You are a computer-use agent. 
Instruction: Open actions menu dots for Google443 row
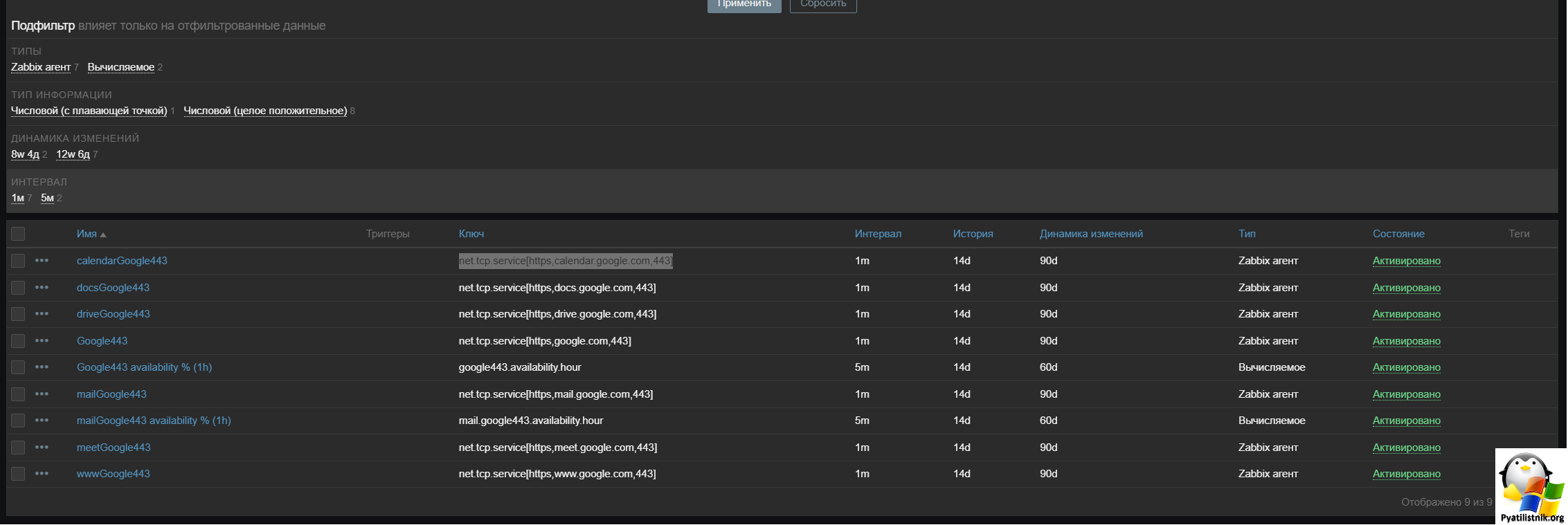[42, 341]
